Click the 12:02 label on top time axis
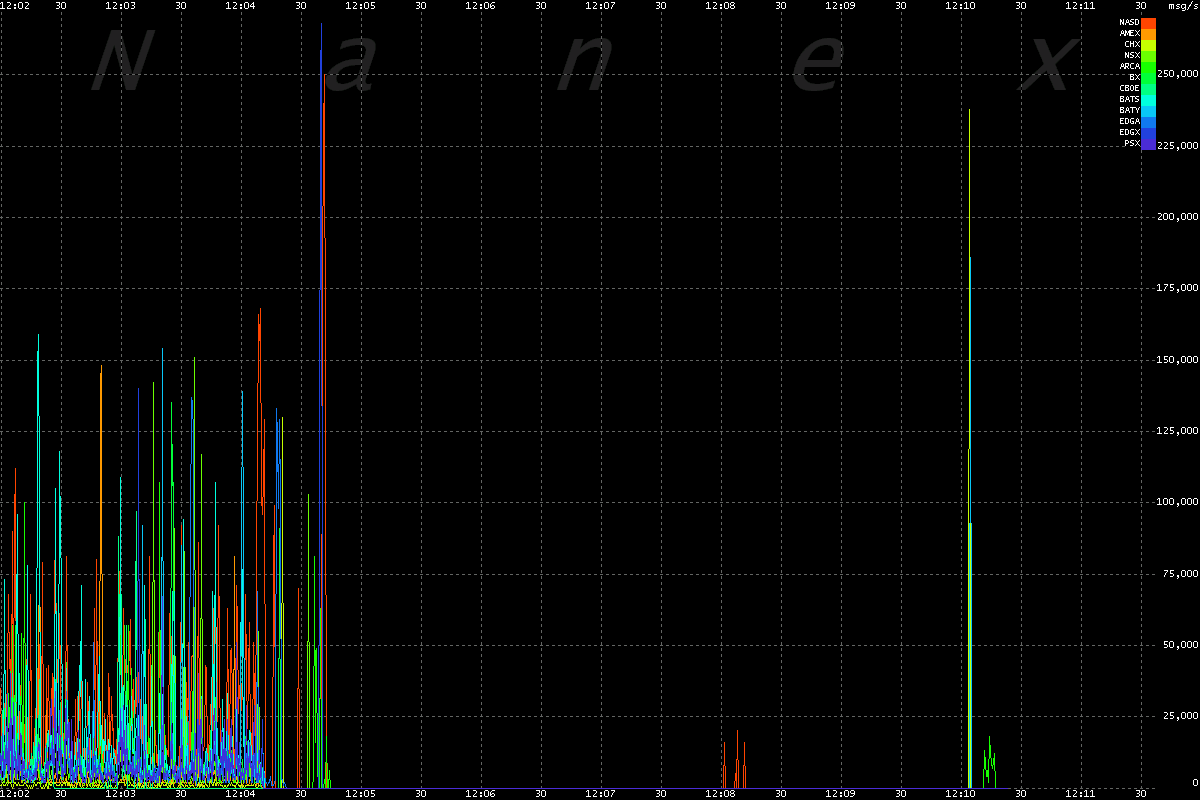Screen dimensions: 1200x800 (15, 6)
